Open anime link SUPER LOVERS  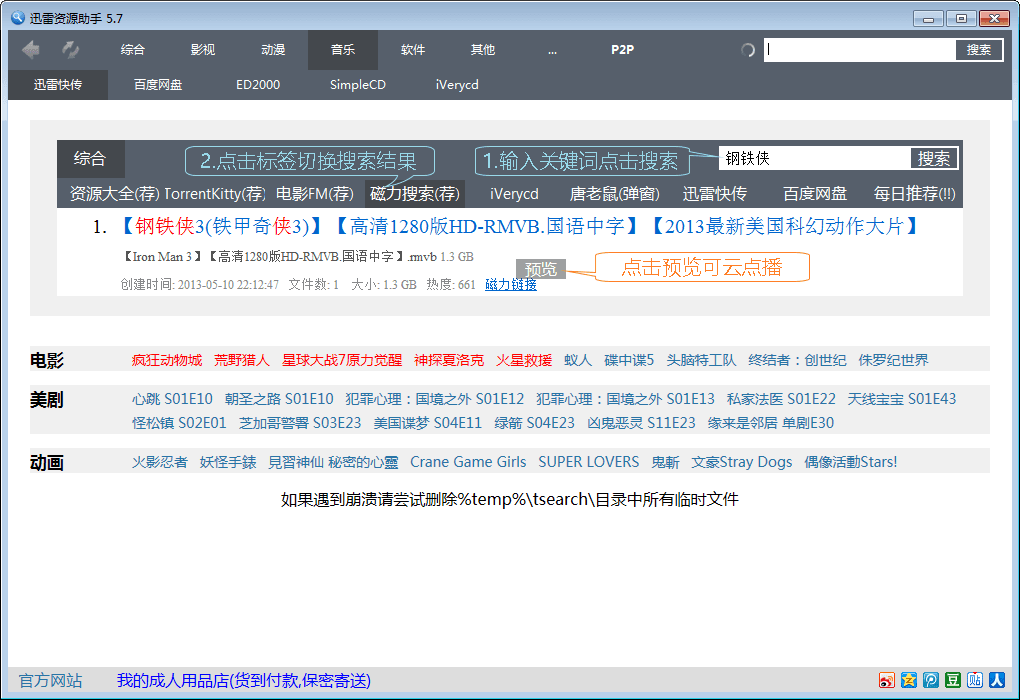(589, 462)
